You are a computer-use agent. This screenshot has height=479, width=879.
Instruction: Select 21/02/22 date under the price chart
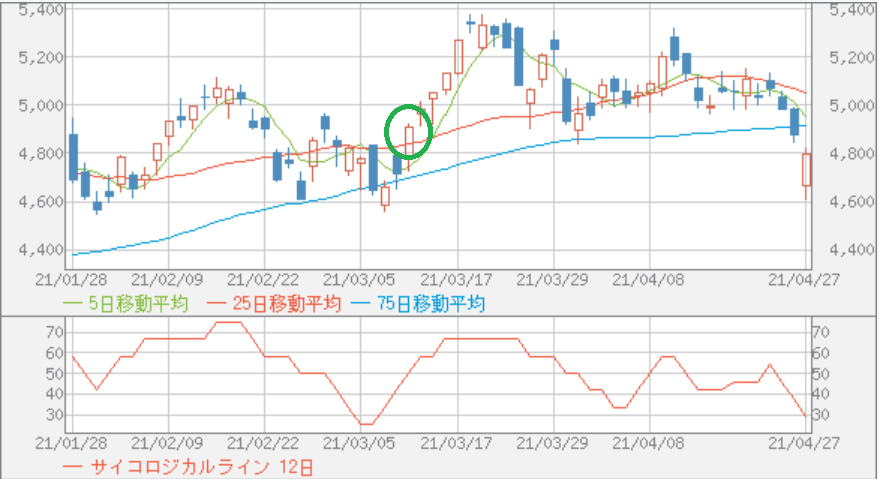pos(263,279)
